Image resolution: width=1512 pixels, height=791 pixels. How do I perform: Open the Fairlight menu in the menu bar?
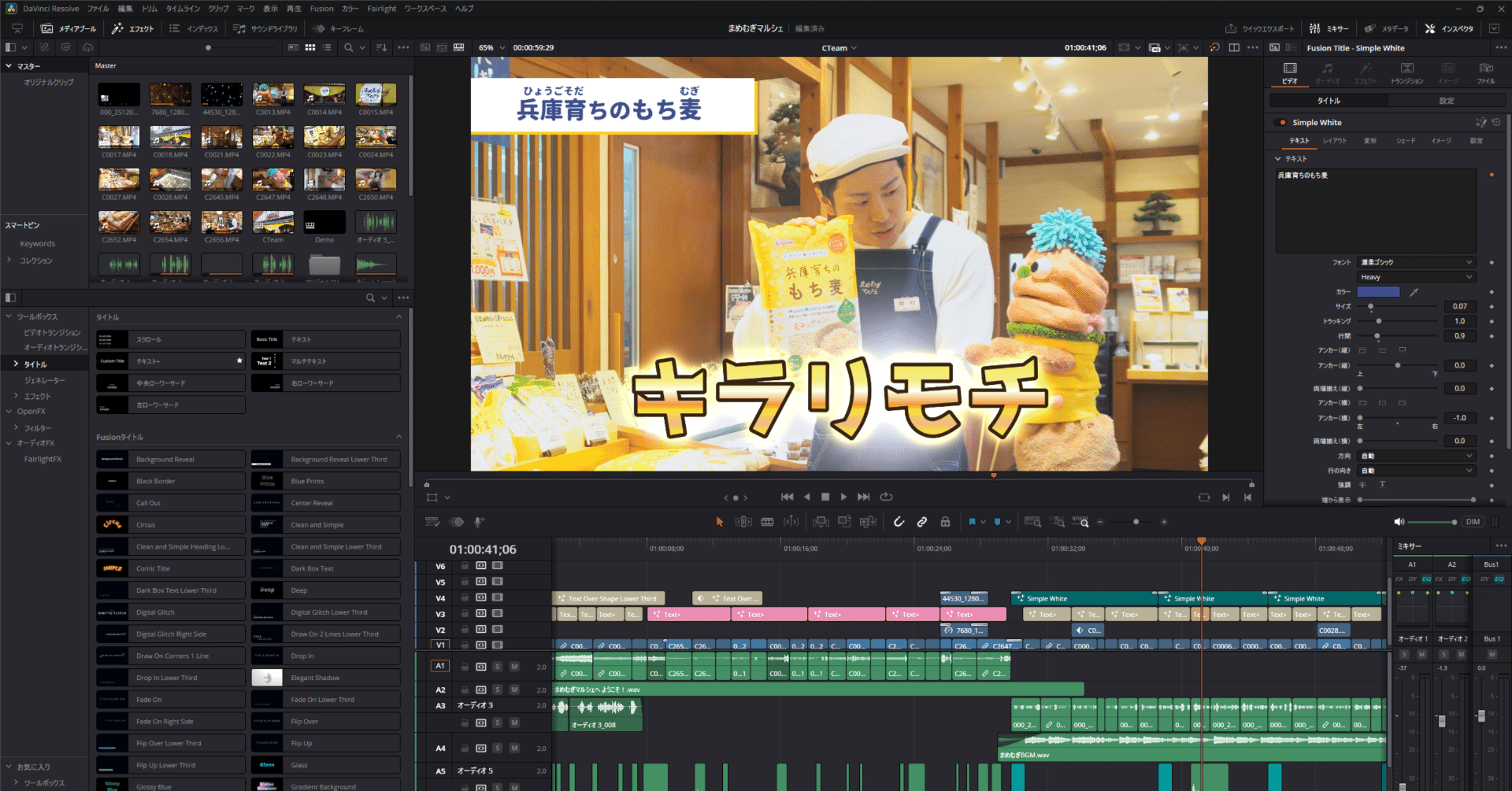(381, 9)
